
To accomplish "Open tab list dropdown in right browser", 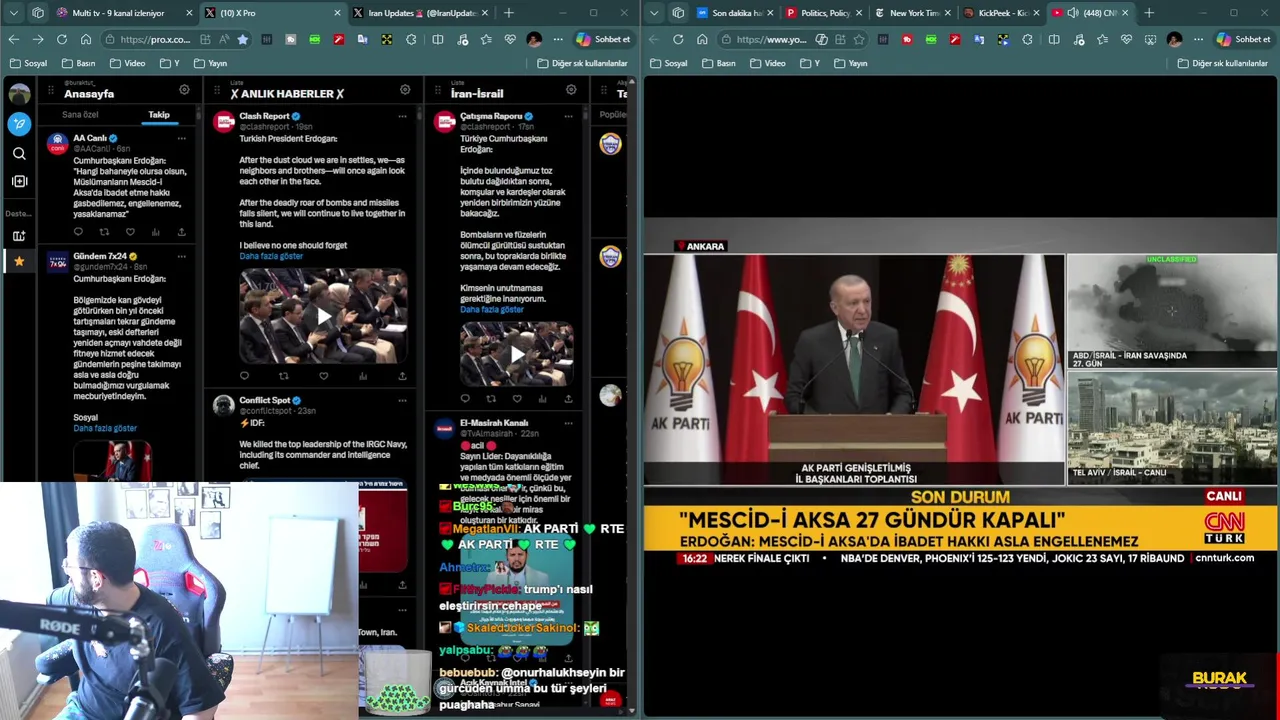I will coord(654,13).
